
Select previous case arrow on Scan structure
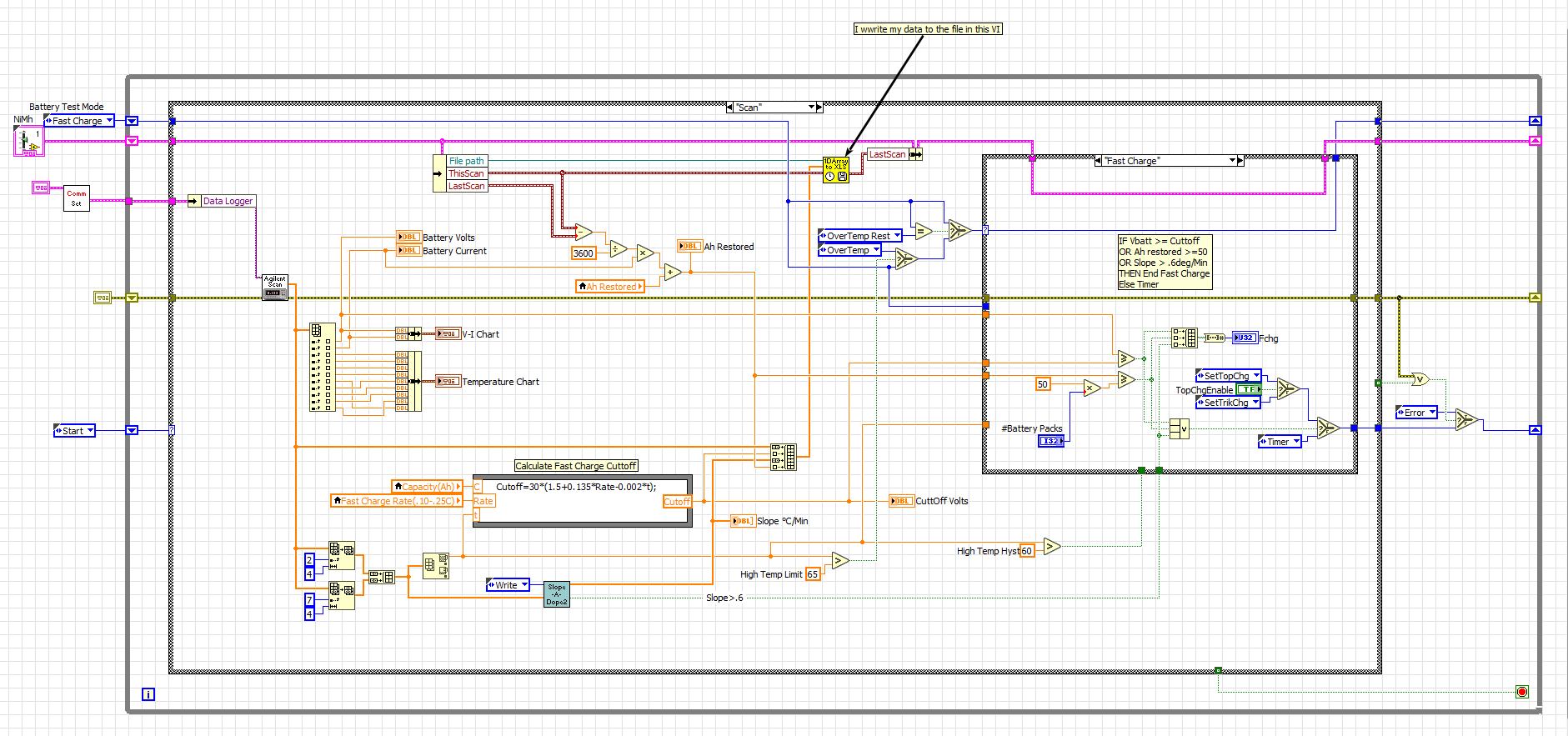point(730,108)
